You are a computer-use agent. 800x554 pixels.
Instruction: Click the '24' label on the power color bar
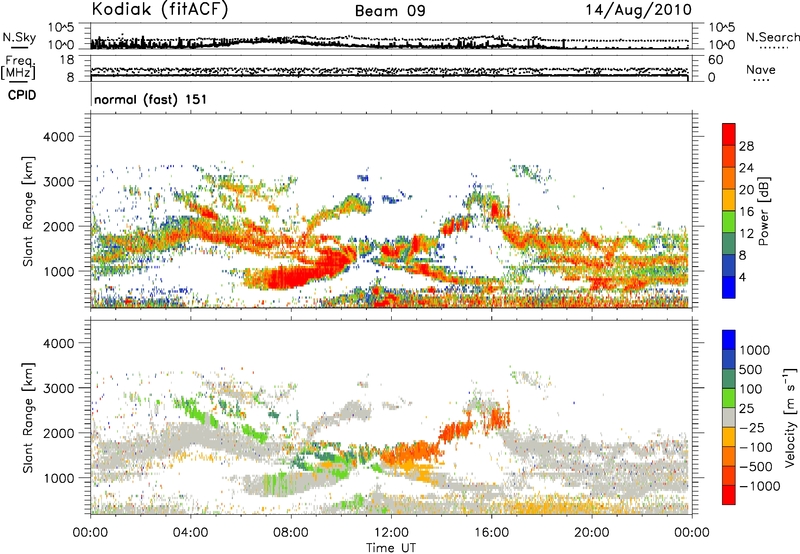(746, 168)
